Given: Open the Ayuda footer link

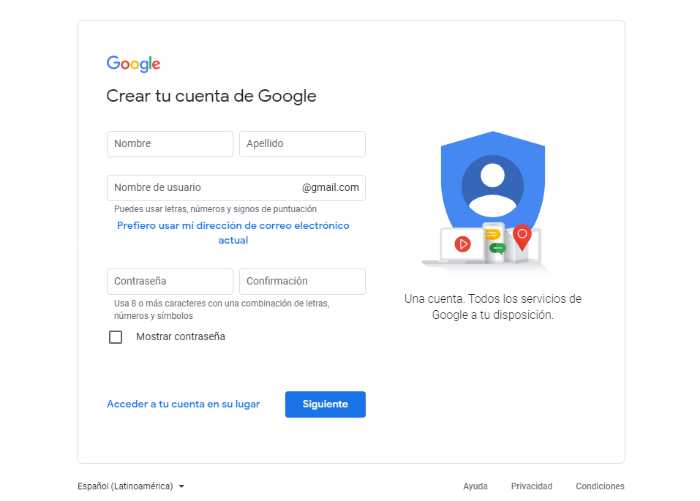Looking at the screenshot, I should tap(475, 486).
